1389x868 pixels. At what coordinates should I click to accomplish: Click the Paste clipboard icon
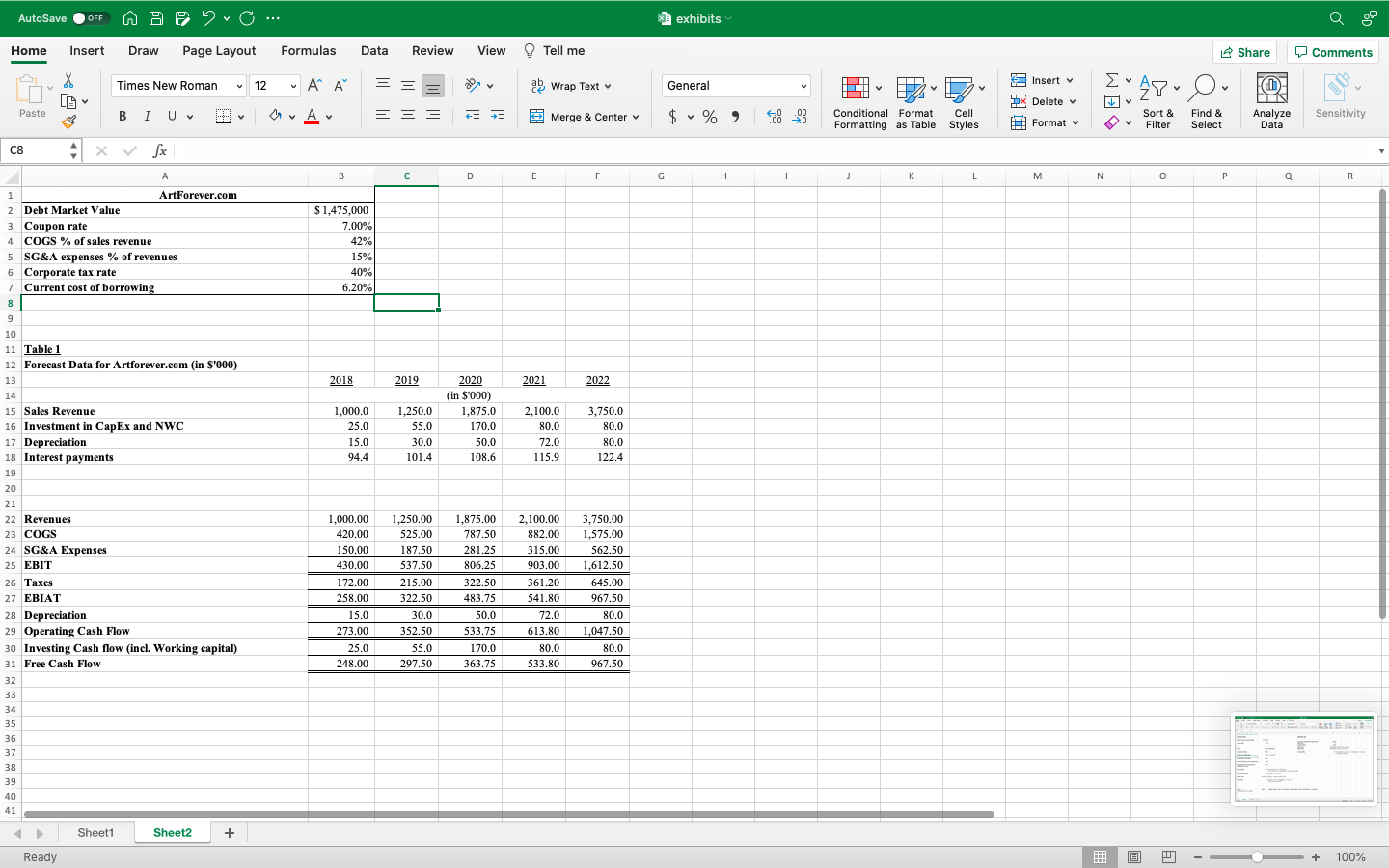(x=29, y=91)
